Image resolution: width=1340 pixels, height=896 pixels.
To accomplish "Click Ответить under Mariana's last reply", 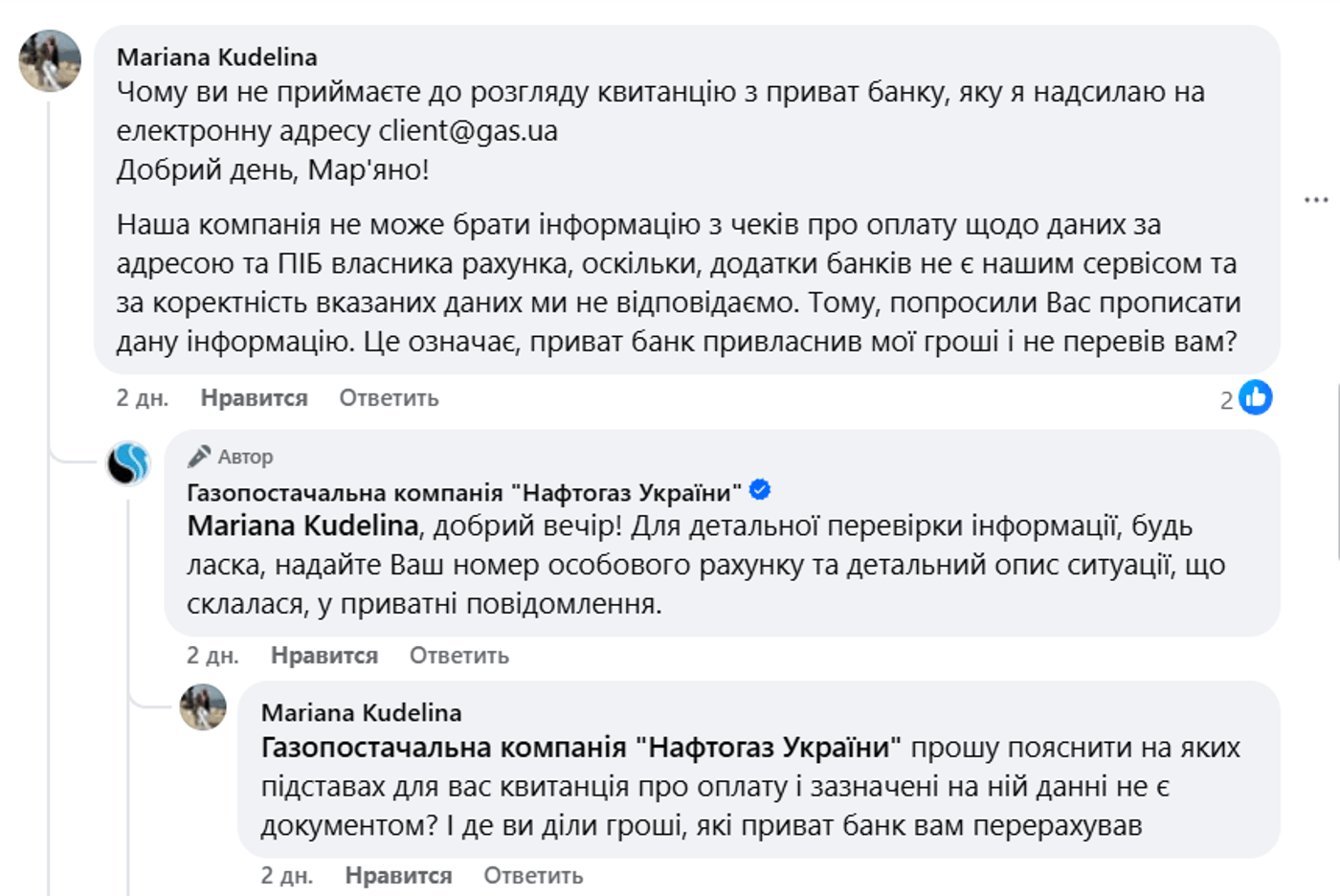I will pos(532,875).
